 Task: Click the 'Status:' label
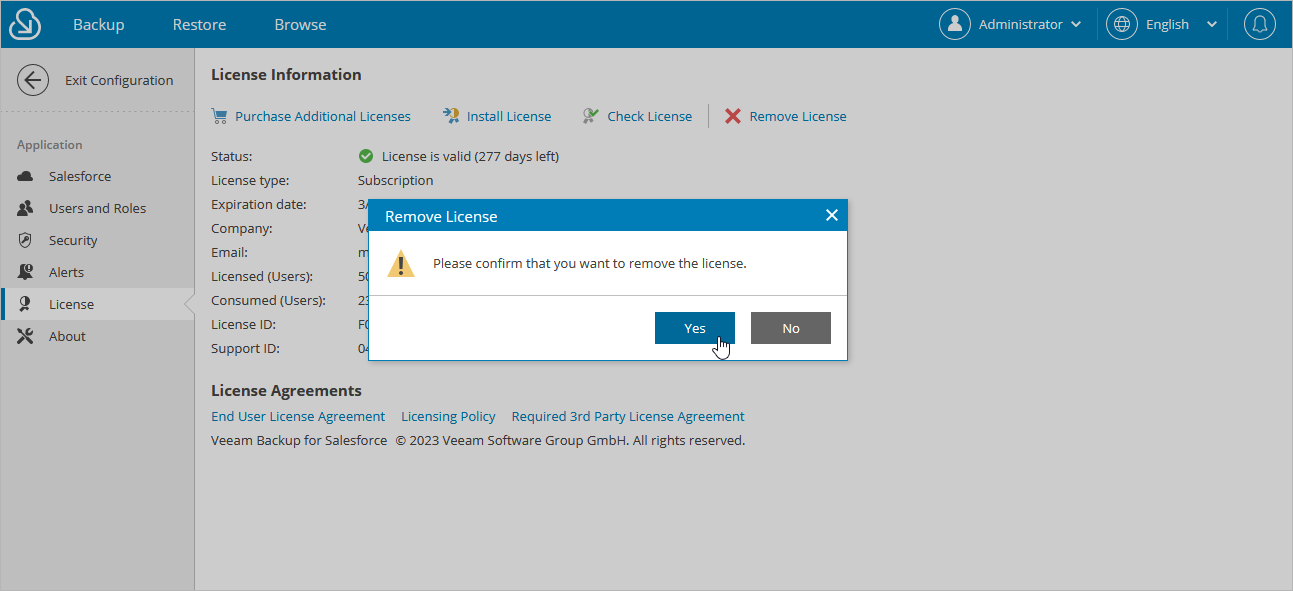(232, 156)
